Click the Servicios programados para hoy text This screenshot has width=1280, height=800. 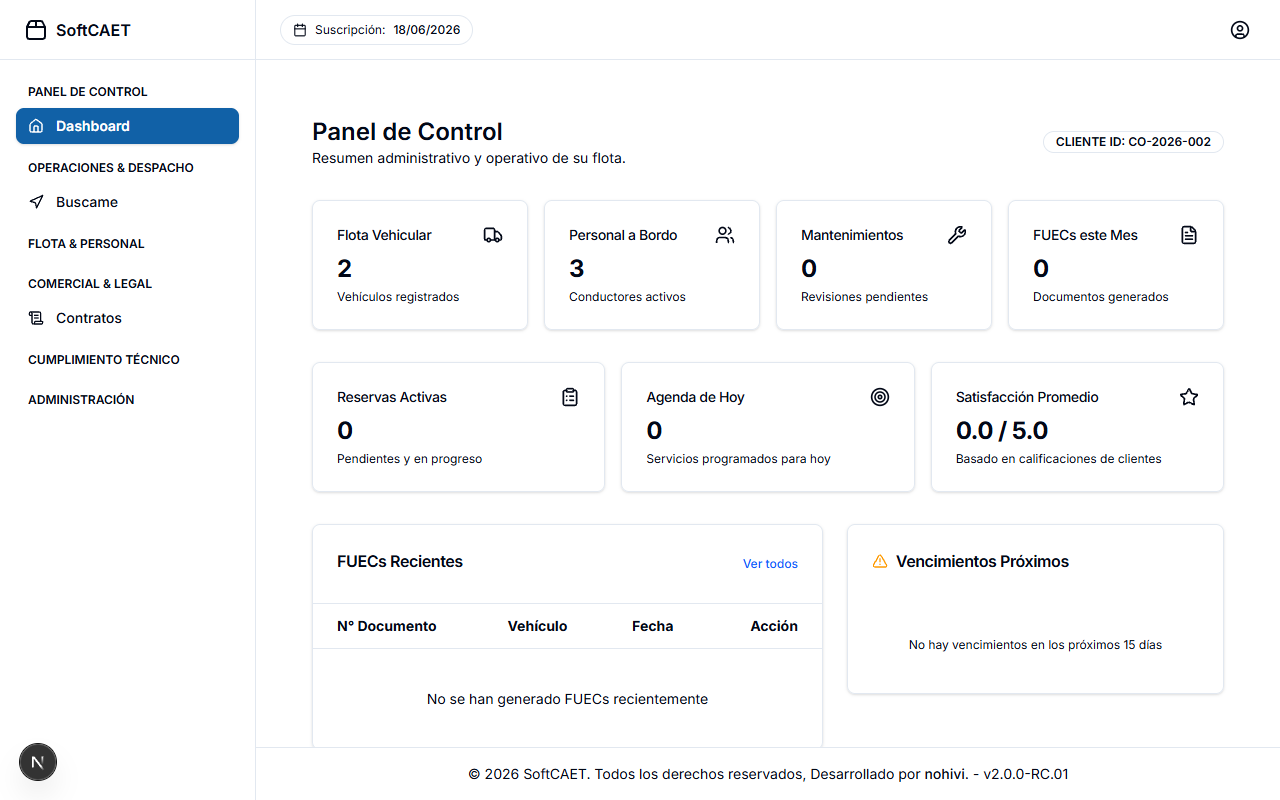738,459
